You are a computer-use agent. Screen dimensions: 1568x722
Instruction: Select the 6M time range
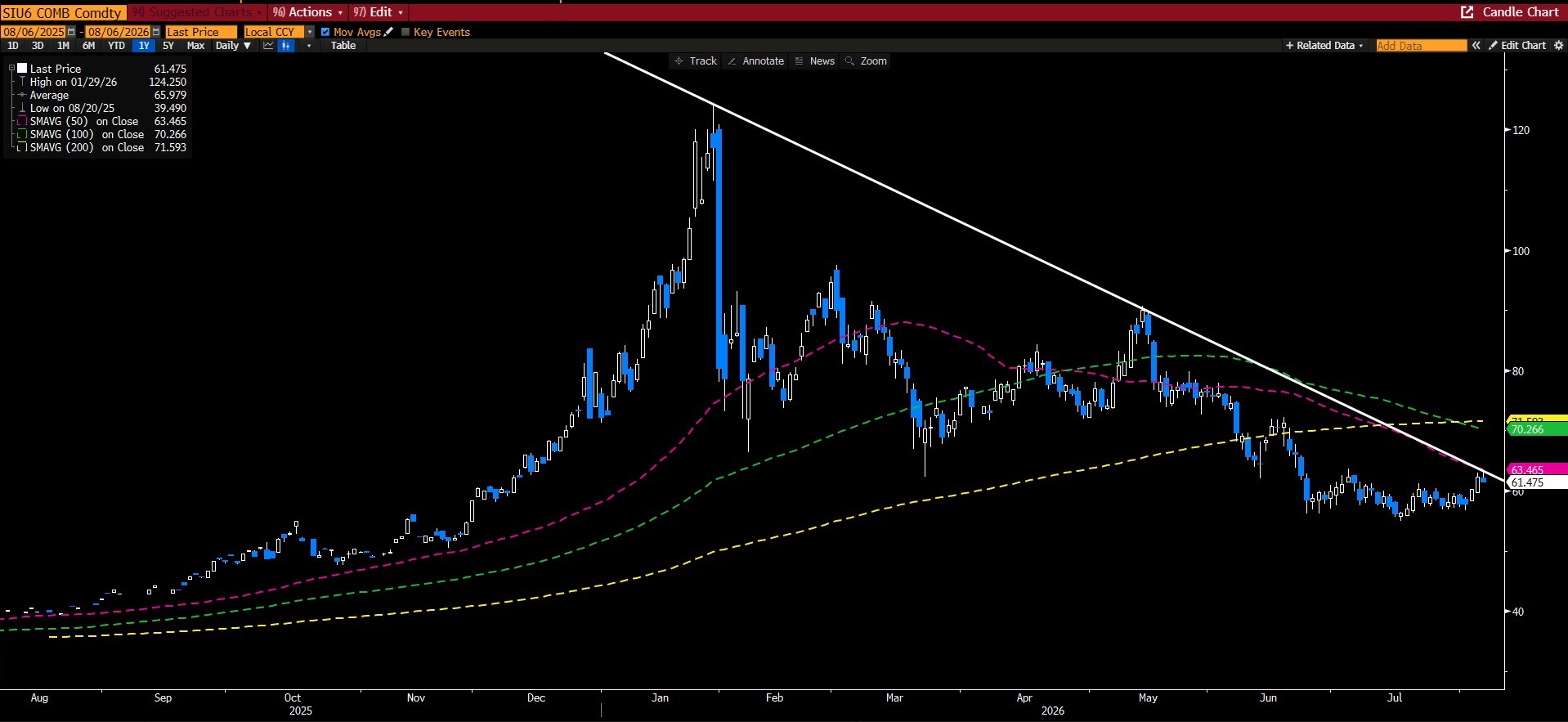coord(89,46)
